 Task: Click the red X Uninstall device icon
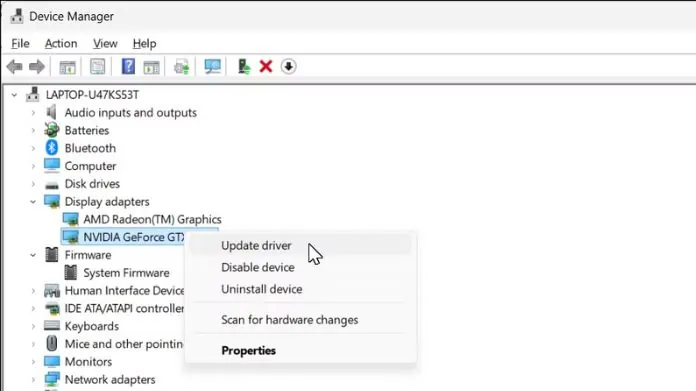(266, 67)
